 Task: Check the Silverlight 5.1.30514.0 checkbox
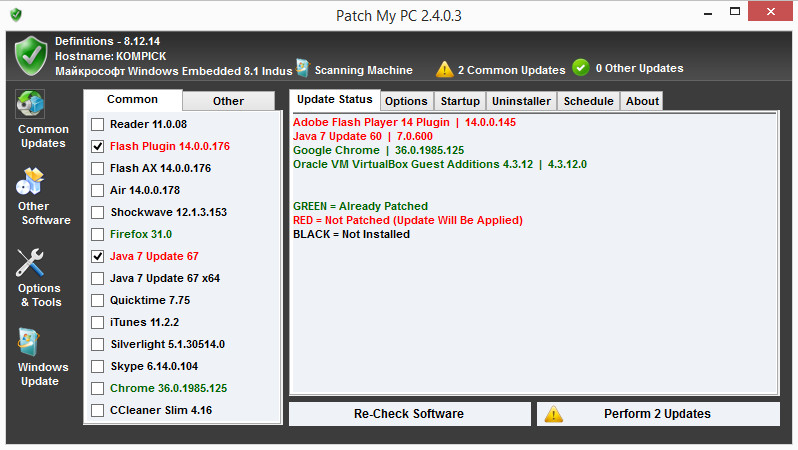coord(97,344)
